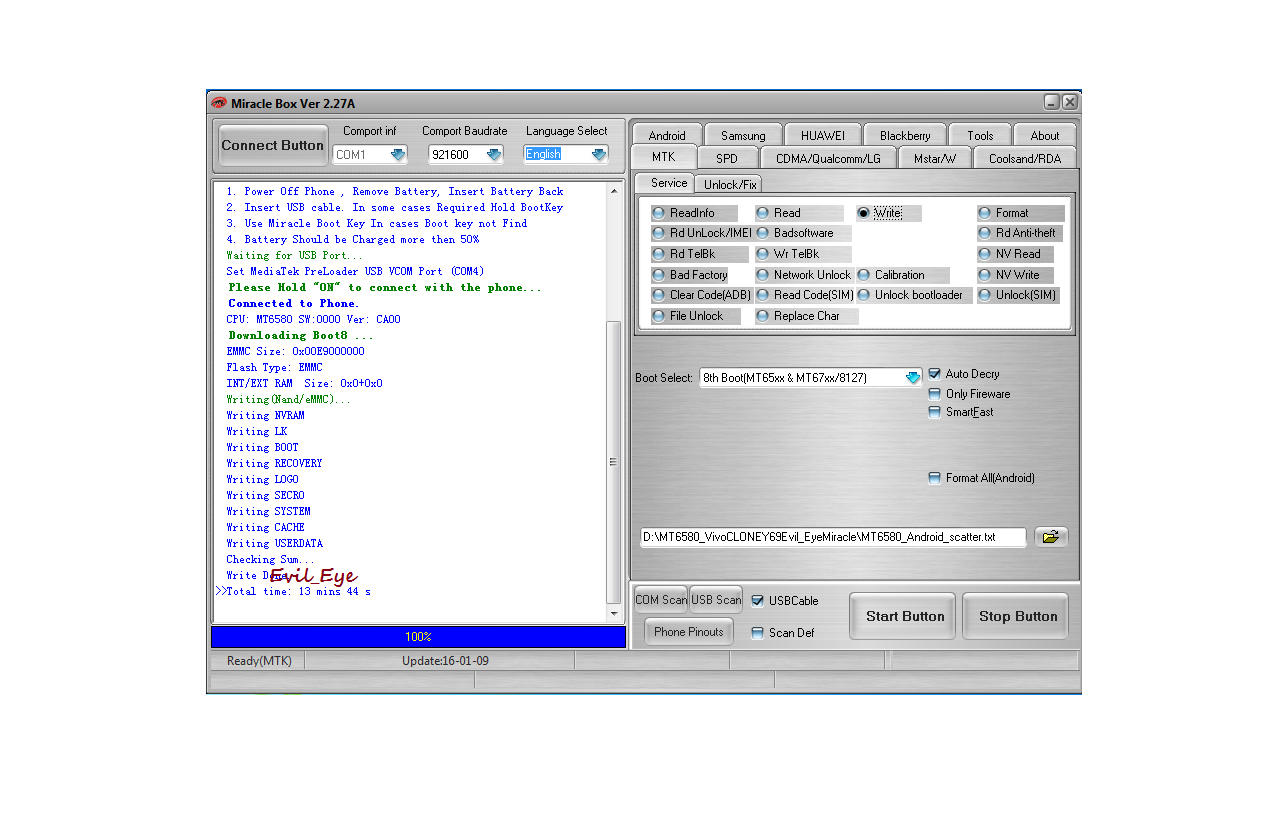Click 'Total time: 13 mins 44 s' log line
The width and height of the screenshot is (1274, 834).
click(x=298, y=591)
